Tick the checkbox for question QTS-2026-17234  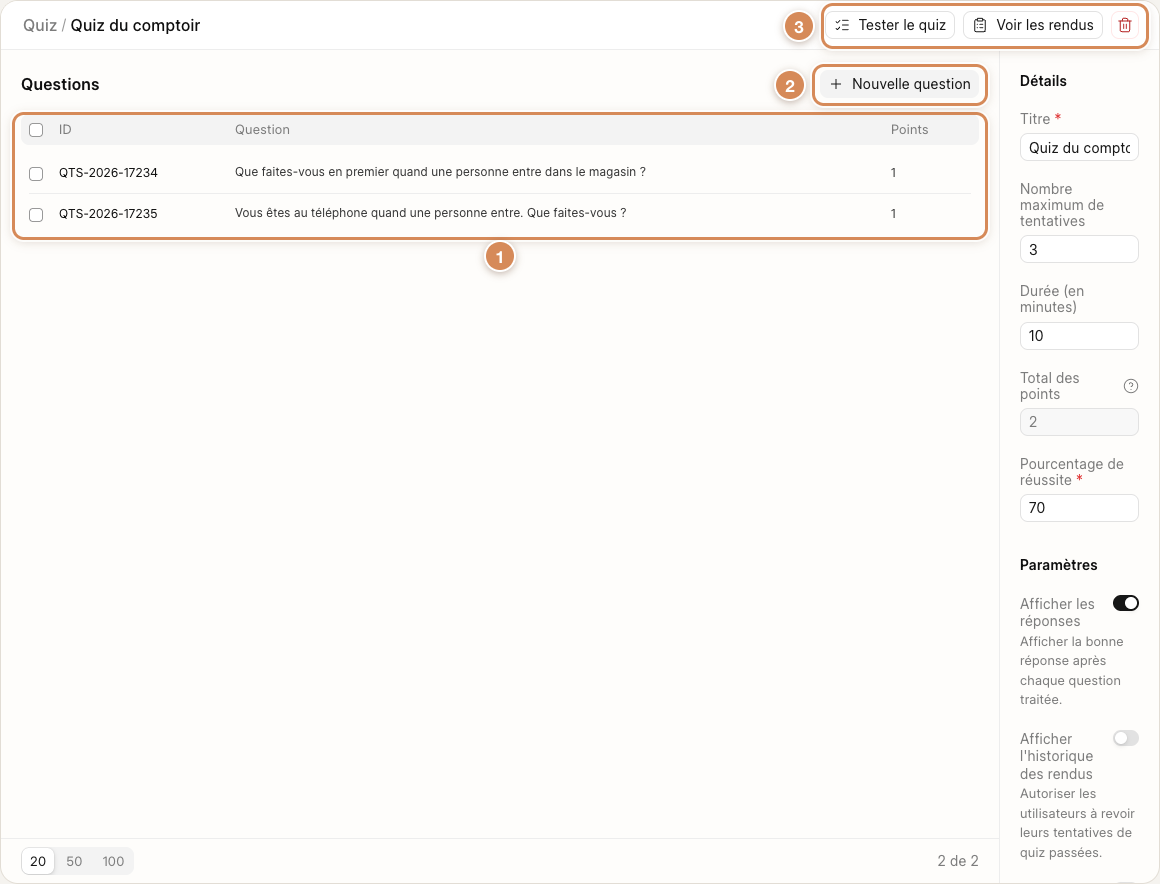pyautogui.click(x=36, y=173)
